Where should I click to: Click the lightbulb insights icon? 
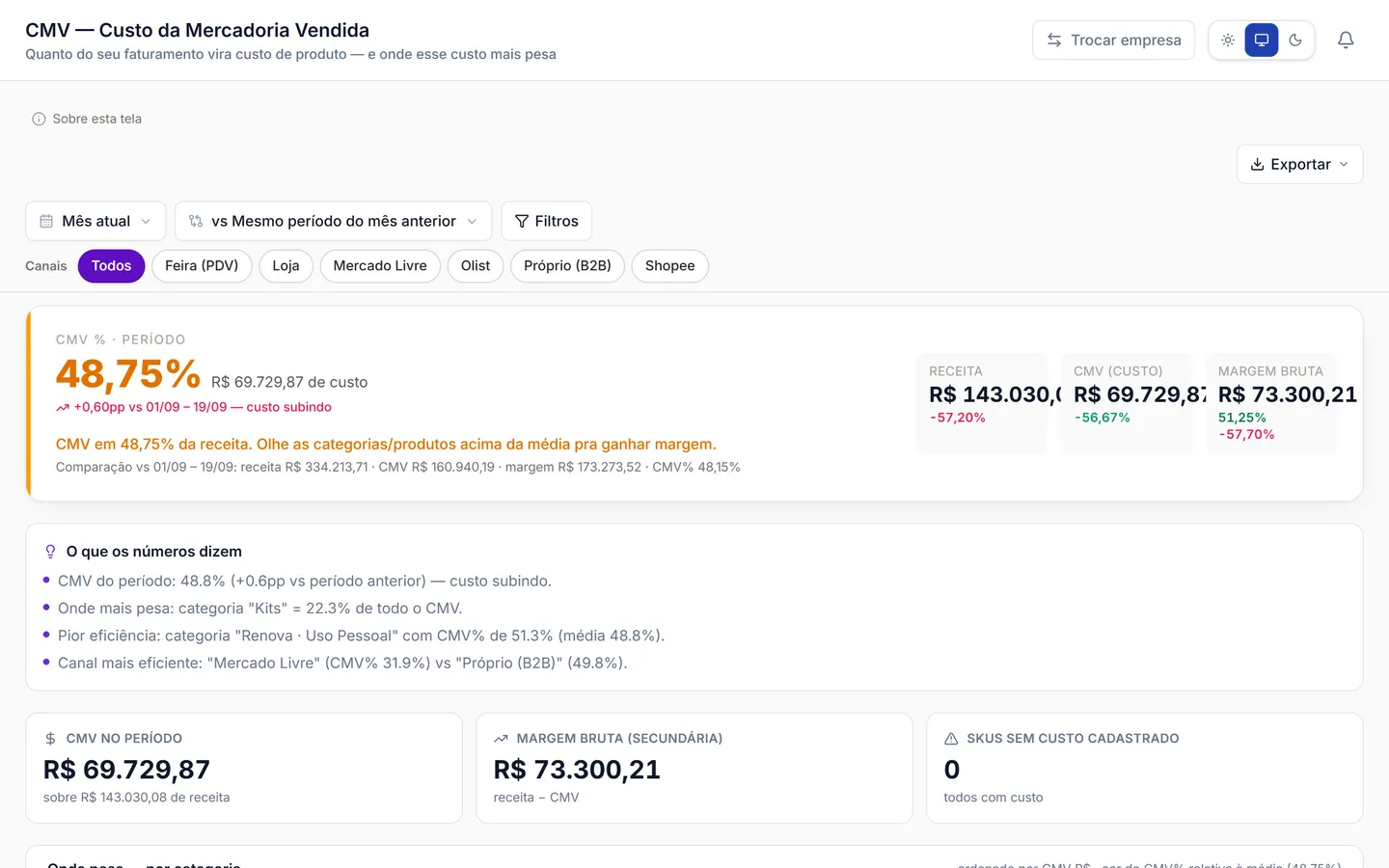point(50,552)
